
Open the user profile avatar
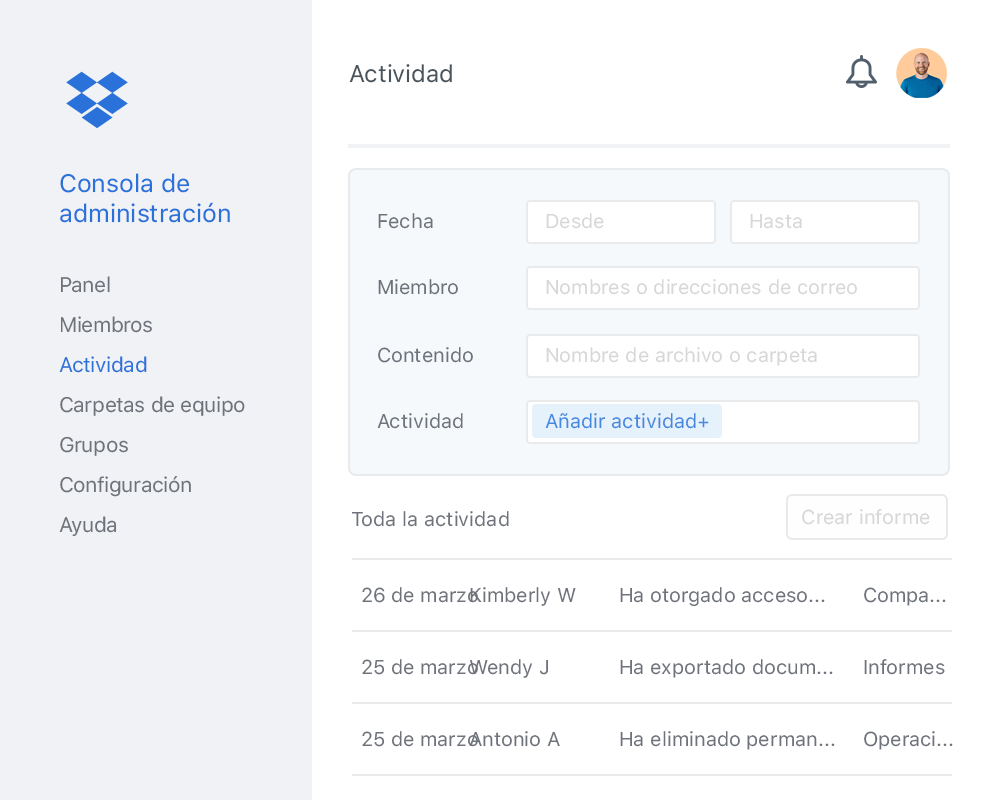(921, 73)
